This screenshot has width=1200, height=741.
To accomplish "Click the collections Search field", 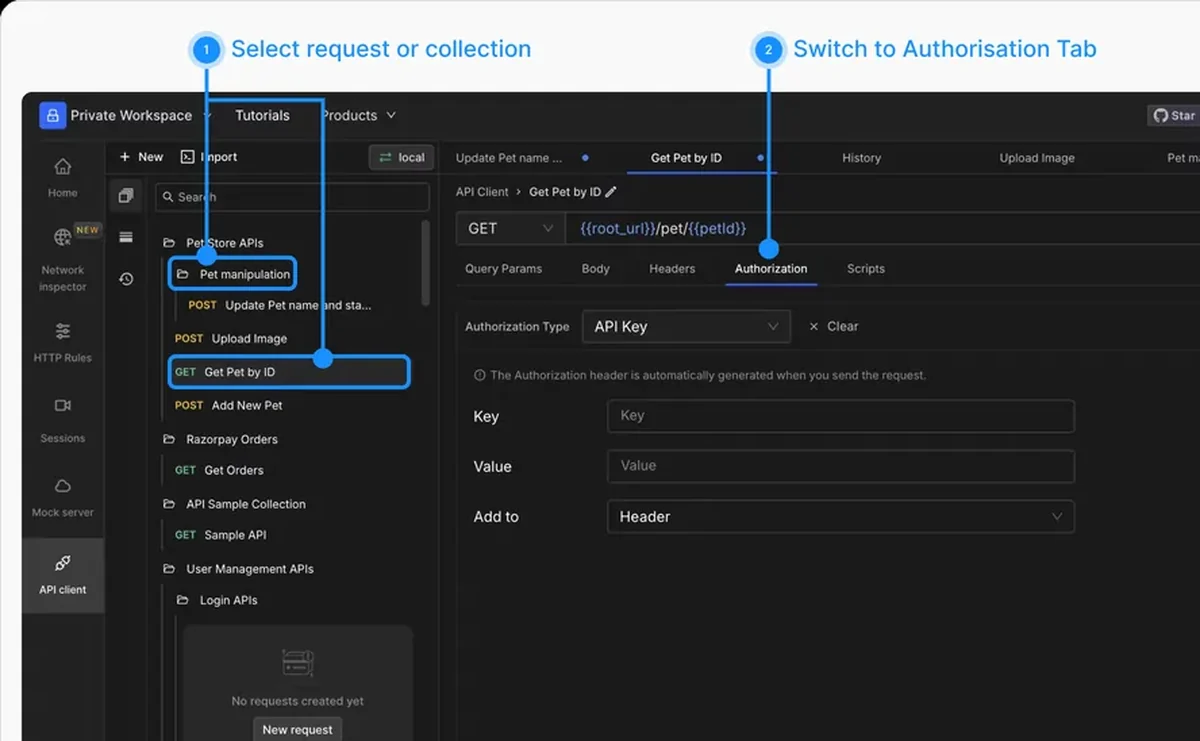I will [292, 197].
